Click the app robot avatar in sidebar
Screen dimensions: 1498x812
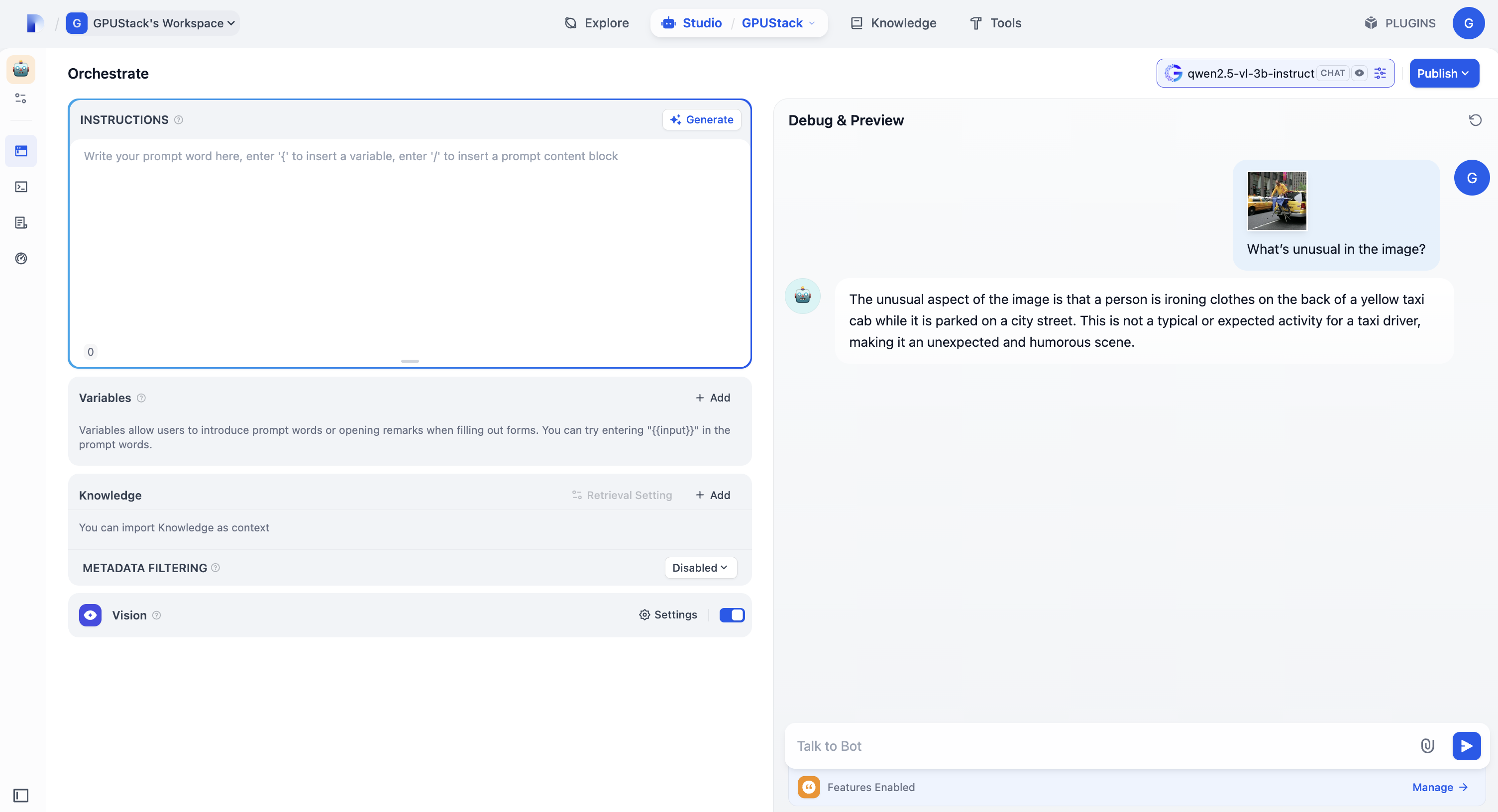(x=21, y=70)
